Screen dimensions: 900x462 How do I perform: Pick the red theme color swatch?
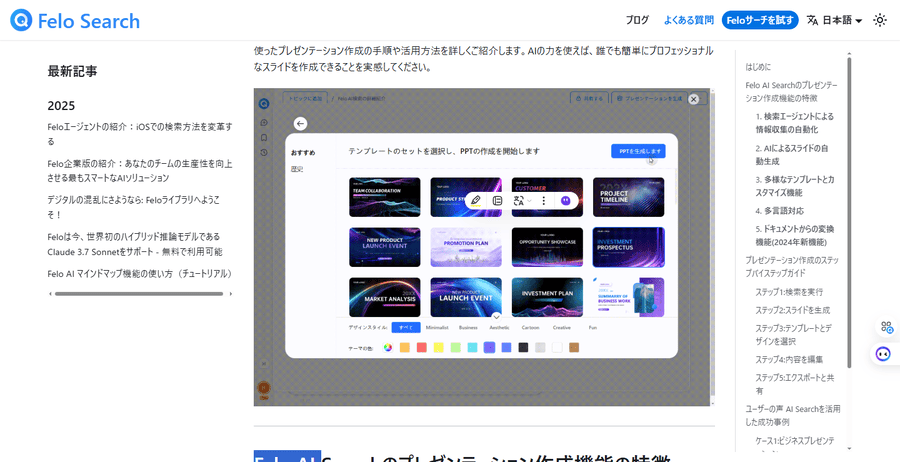pos(422,347)
